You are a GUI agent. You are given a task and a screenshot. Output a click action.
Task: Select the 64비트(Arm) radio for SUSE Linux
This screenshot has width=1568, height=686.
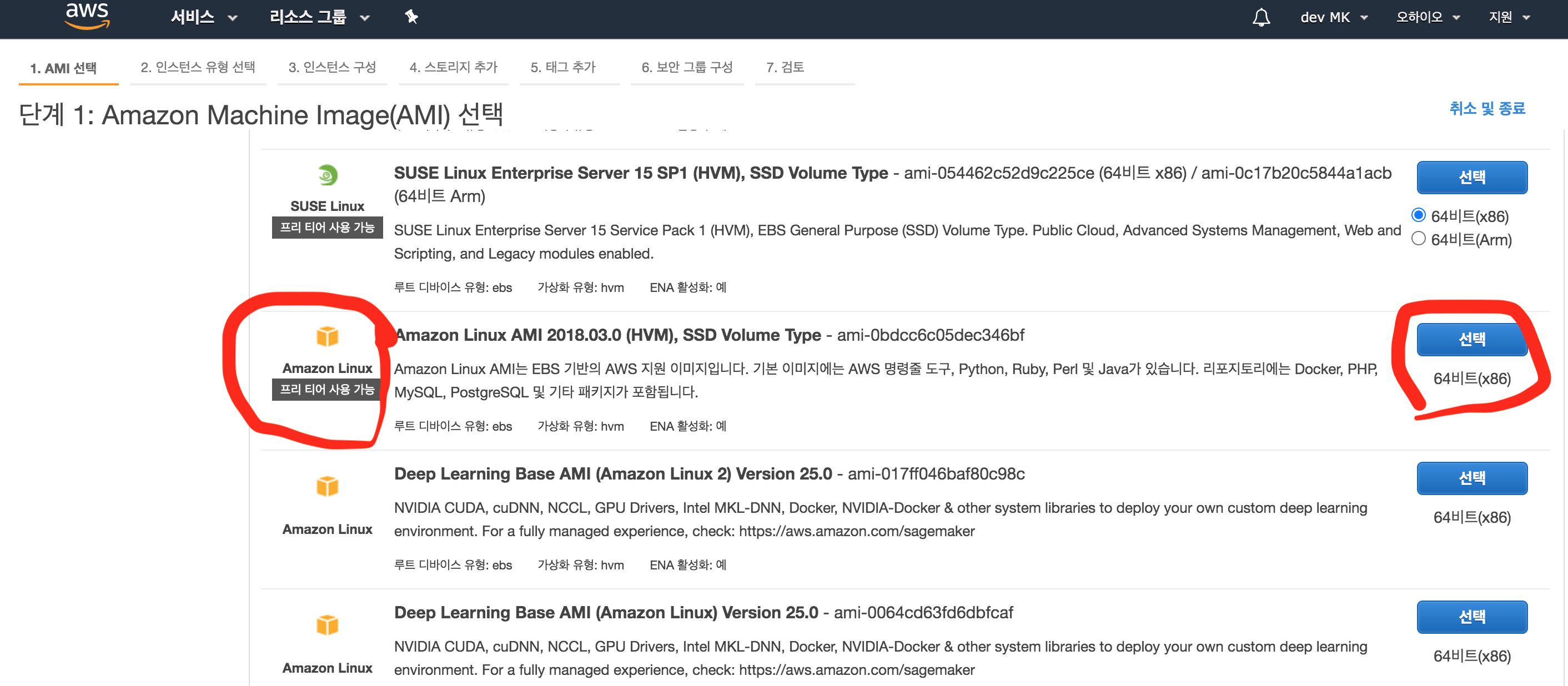pos(1418,239)
